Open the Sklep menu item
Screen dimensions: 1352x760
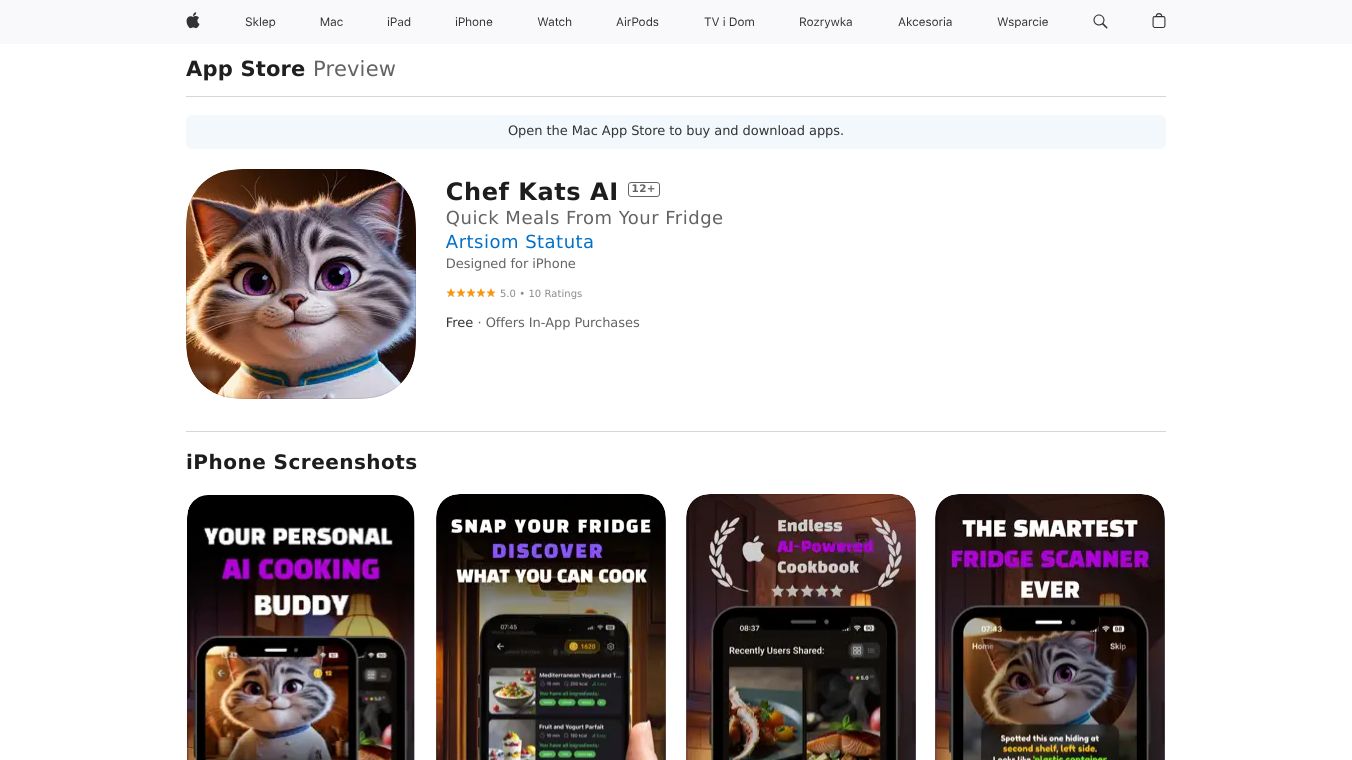(260, 22)
